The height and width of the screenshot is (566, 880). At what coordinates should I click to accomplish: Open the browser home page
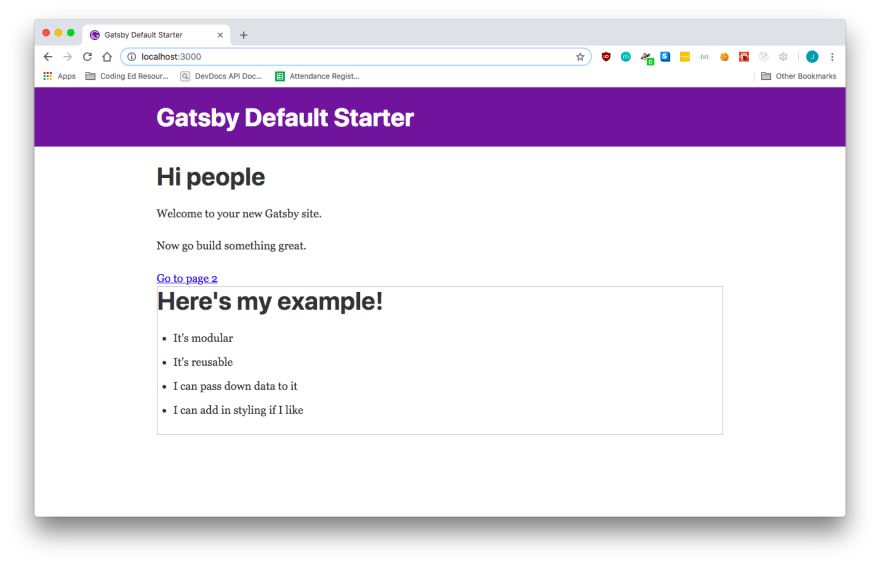107,57
